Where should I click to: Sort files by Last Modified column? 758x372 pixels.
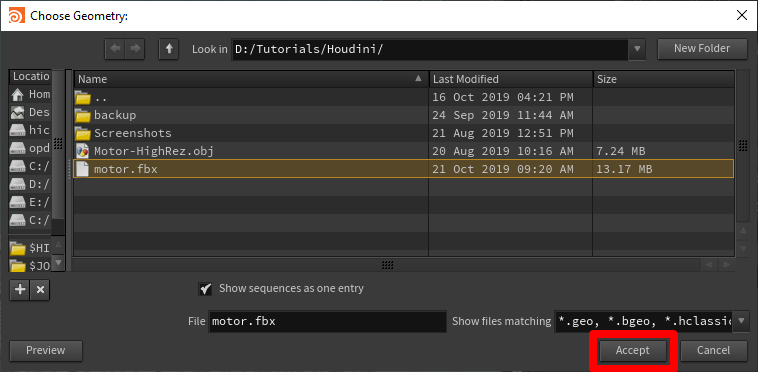pos(510,79)
